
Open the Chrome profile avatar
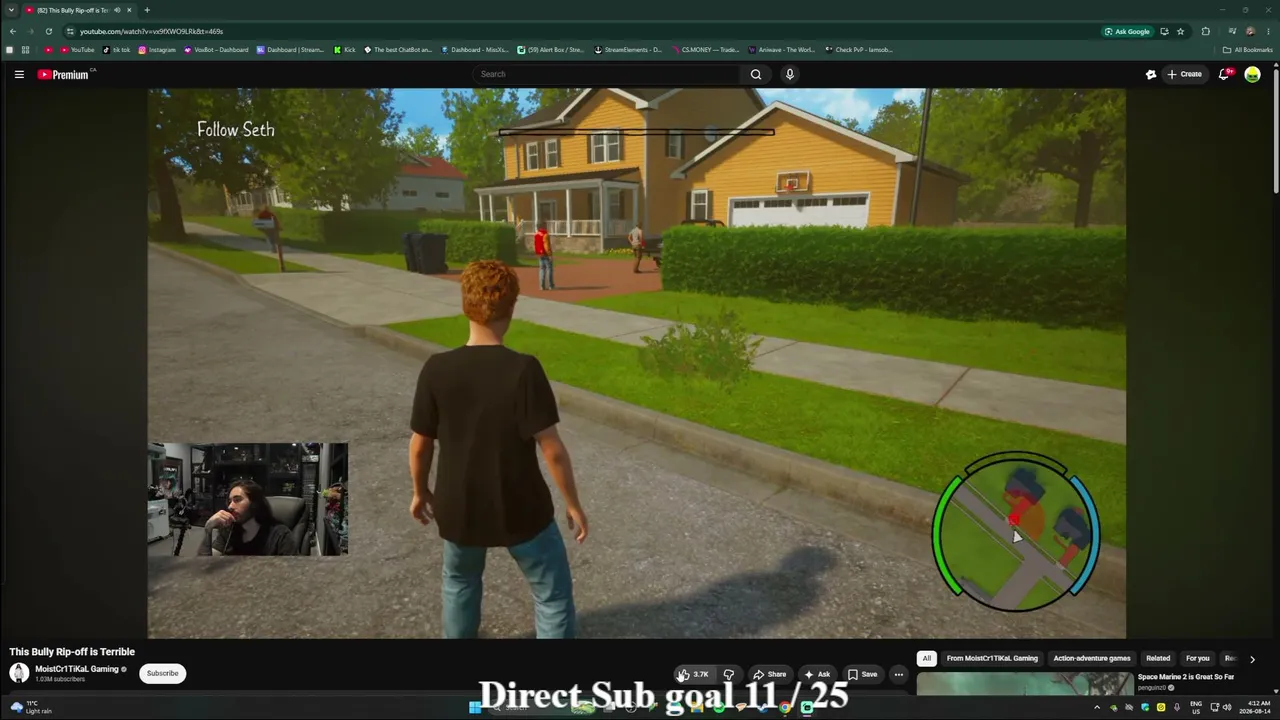click(1250, 31)
